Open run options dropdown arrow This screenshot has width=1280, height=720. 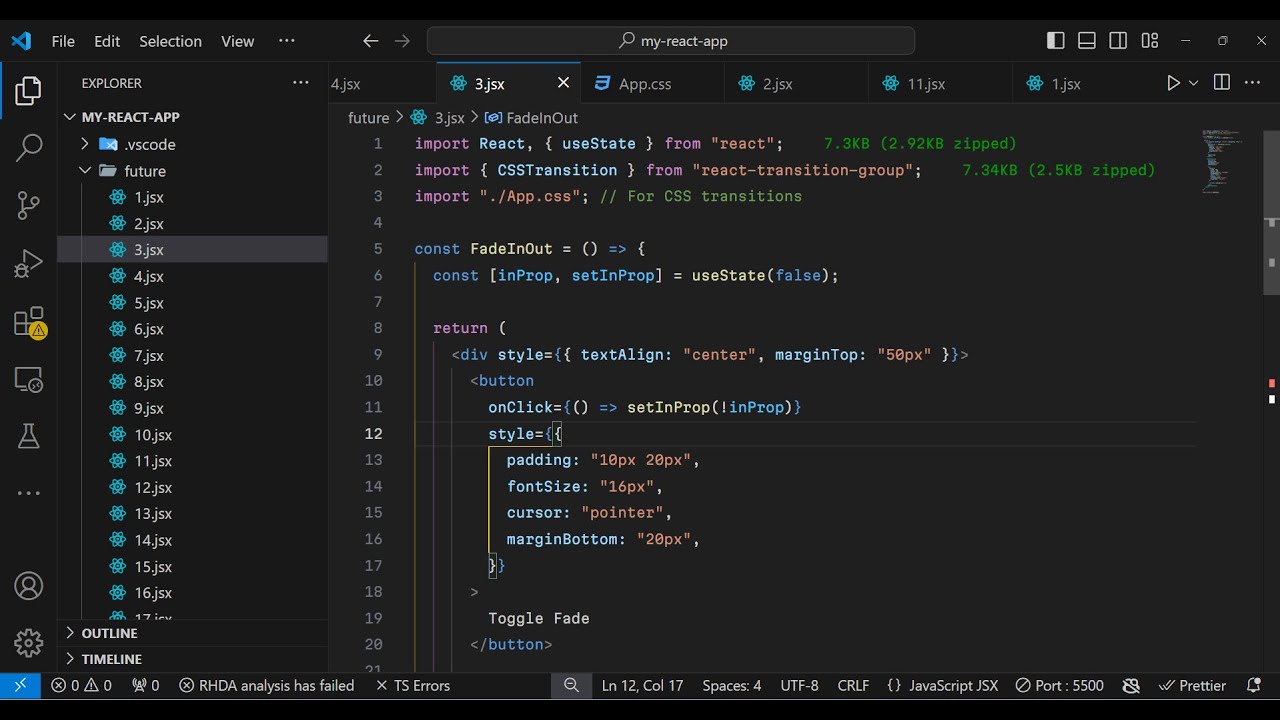tap(1193, 83)
